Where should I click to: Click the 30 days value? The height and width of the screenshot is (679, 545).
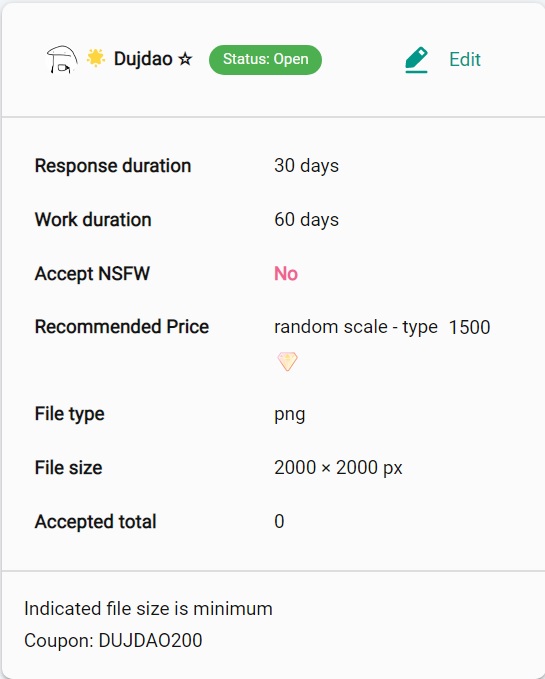point(306,166)
